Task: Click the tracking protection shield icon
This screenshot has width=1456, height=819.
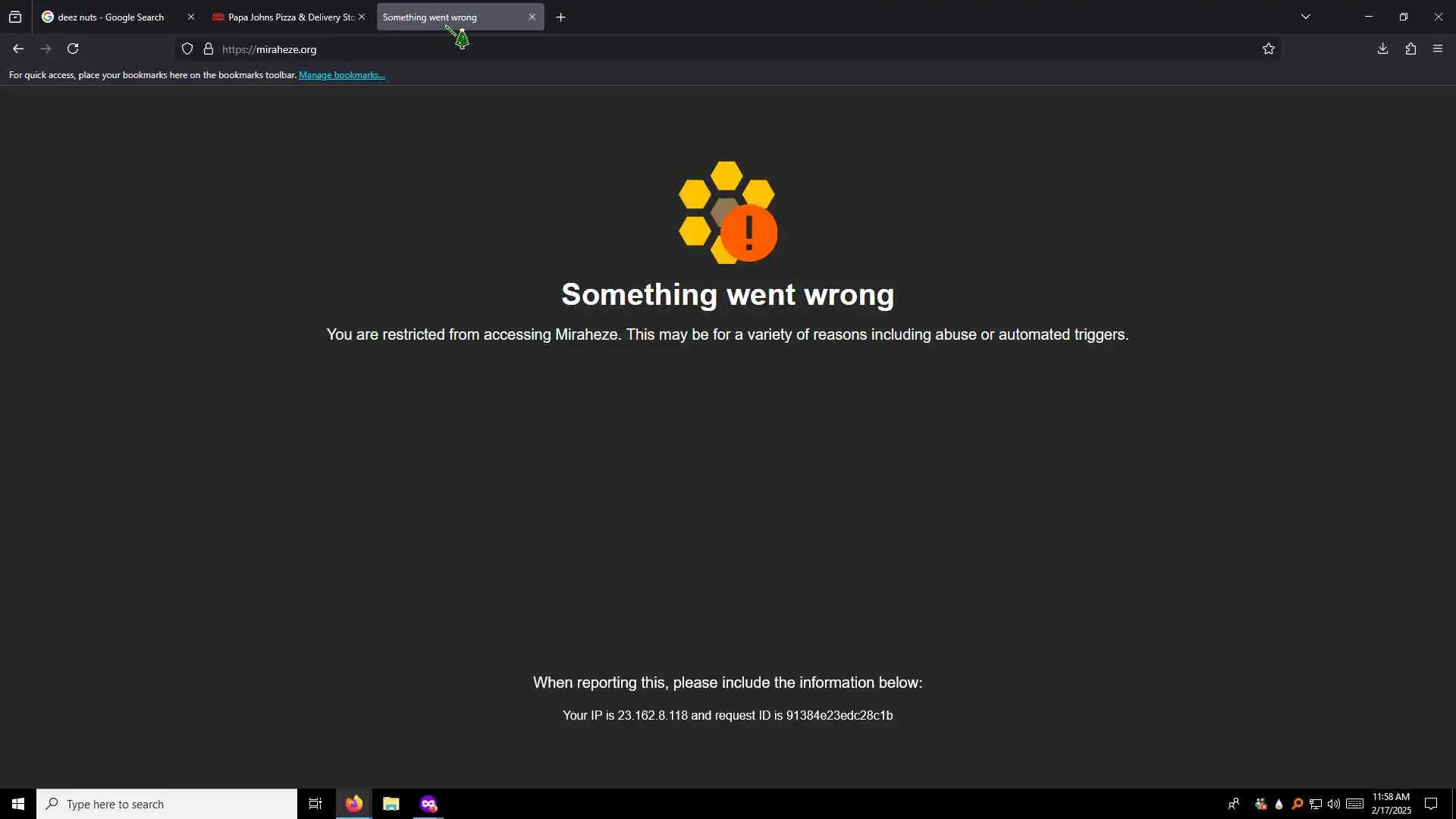Action: pyautogui.click(x=187, y=49)
